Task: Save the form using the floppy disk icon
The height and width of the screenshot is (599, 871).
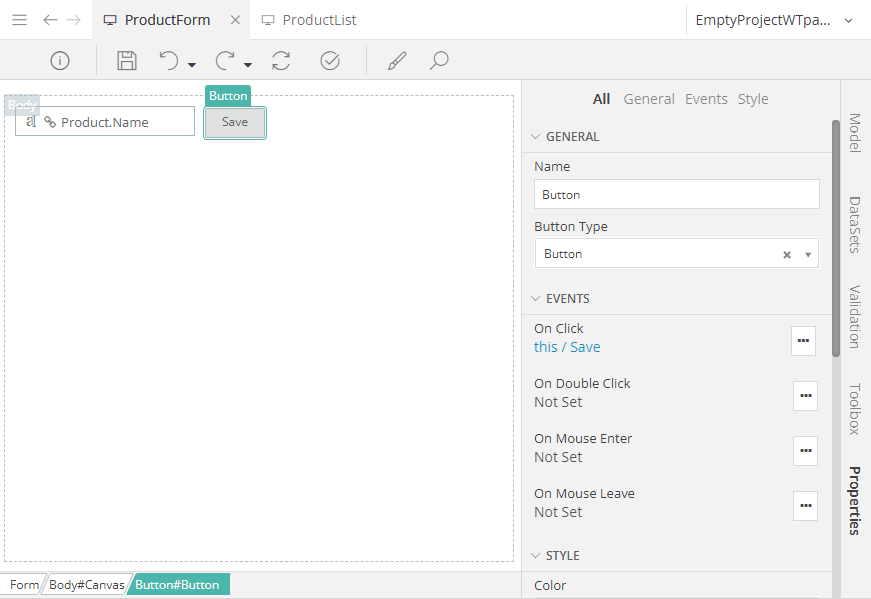Action: 127,61
